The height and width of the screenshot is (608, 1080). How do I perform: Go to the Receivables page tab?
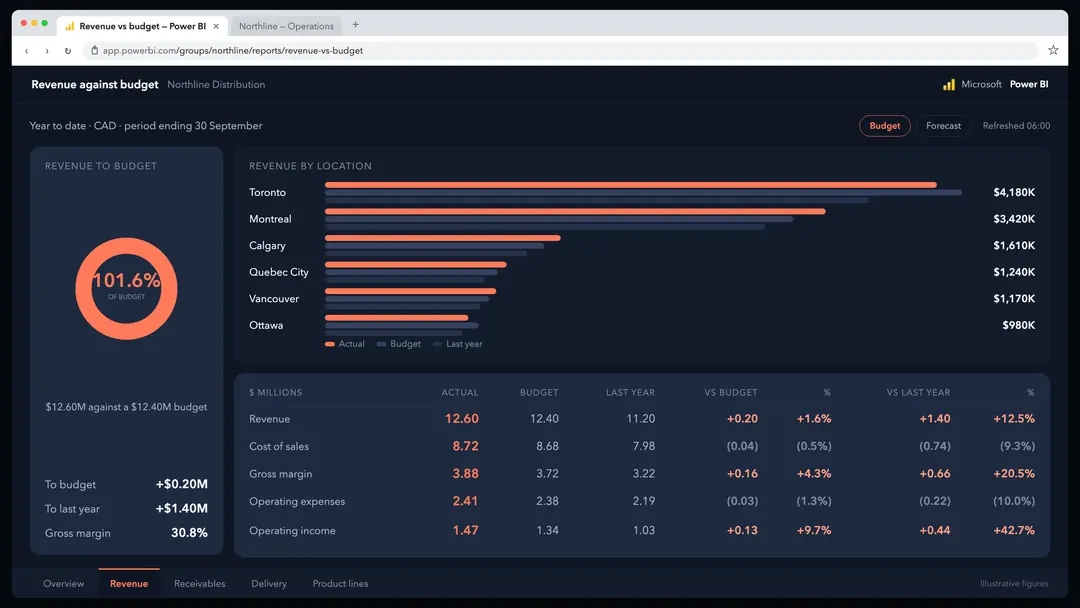200,584
